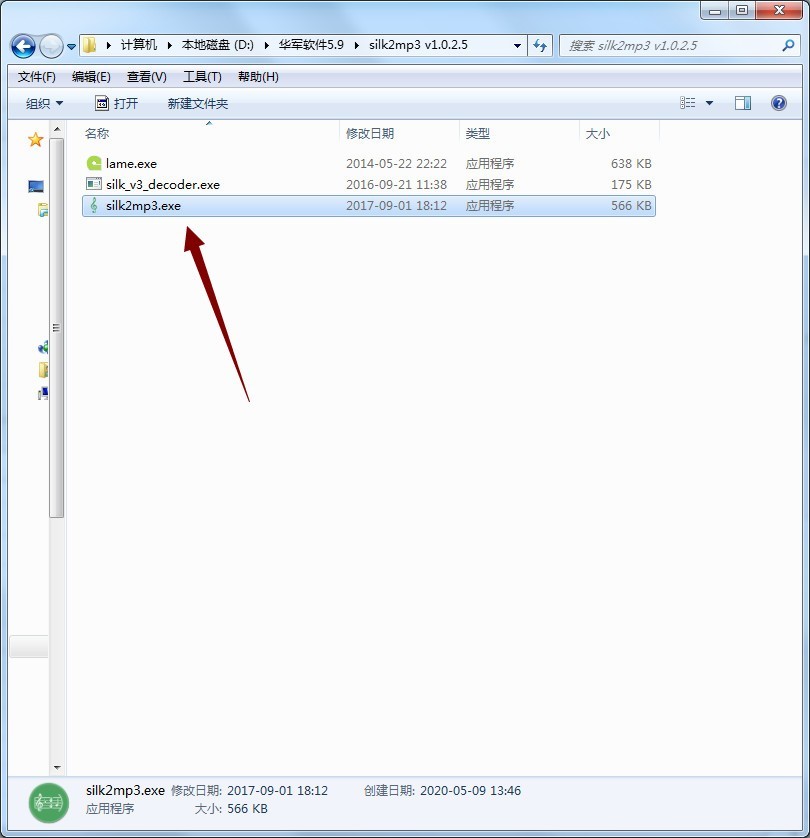Refresh the folder with the refresh icon

540,46
